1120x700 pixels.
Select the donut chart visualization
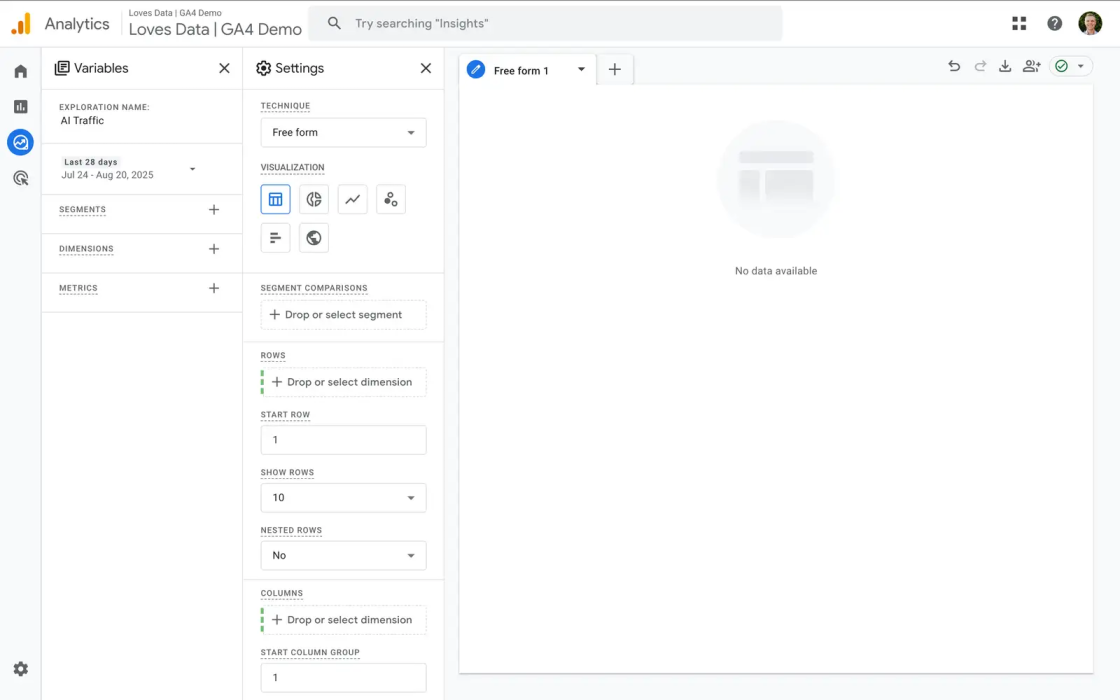pos(313,199)
